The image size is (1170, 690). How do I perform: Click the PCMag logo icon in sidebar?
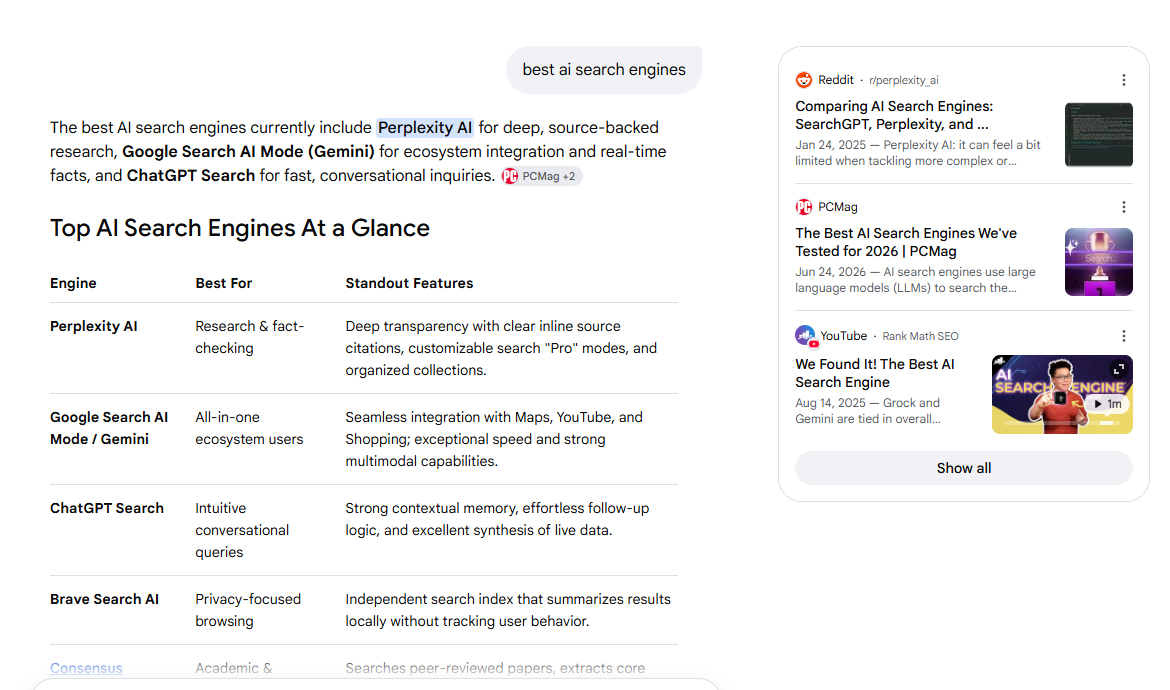[804, 207]
